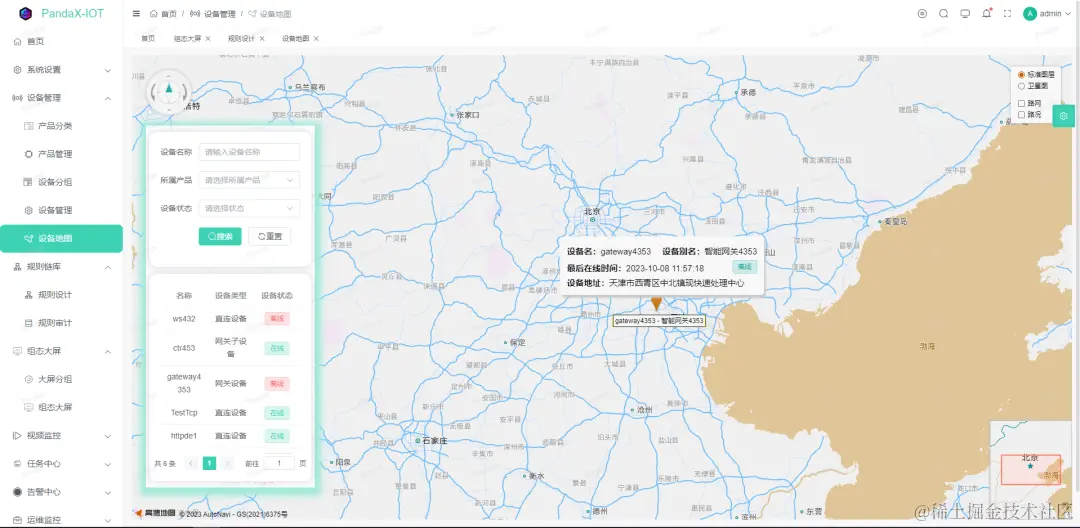Open 设备地图 sidebar menu item
This screenshot has width=1080, height=528.
pyautogui.click(x=61, y=239)
